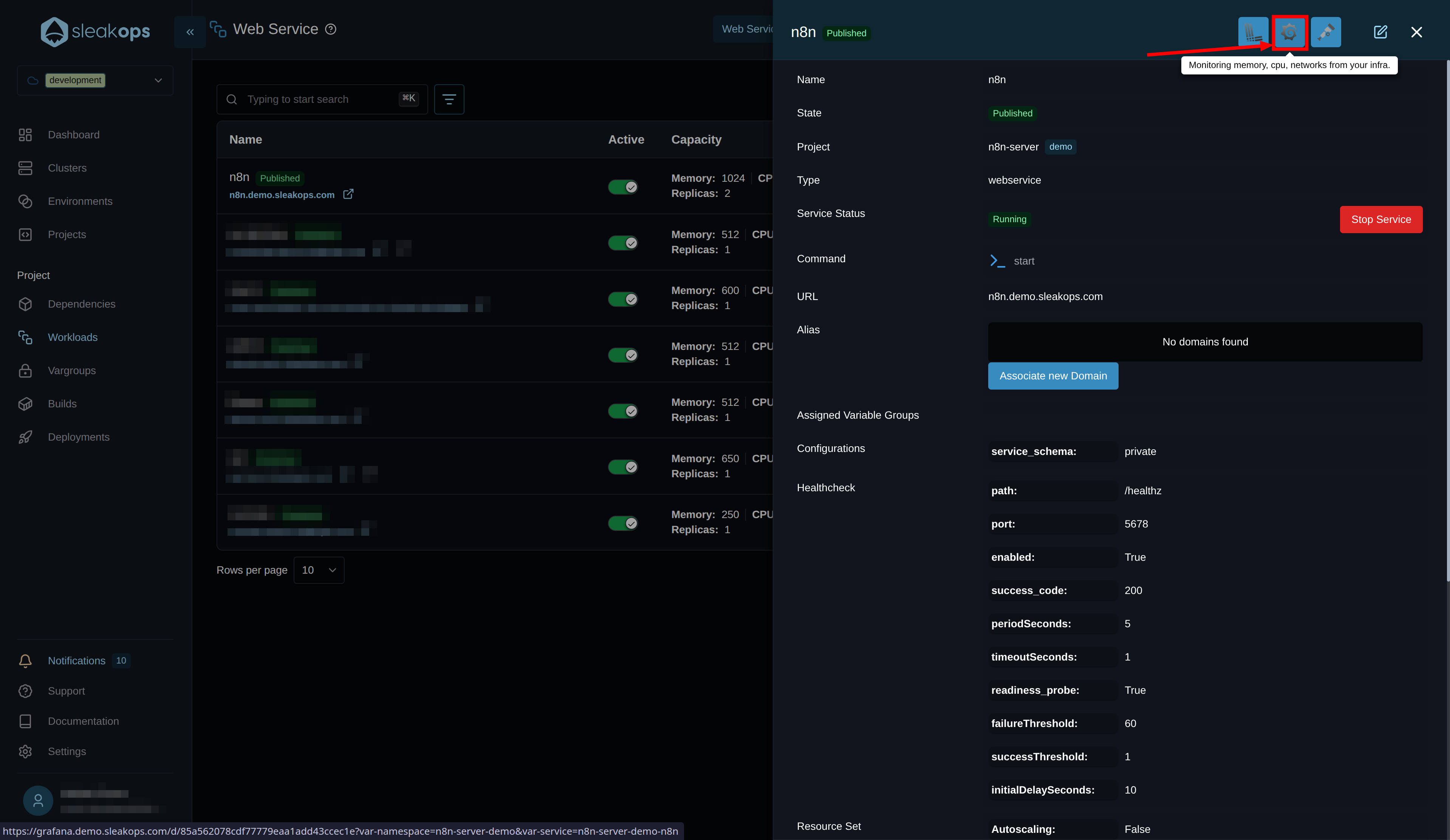Click the command terminal icon next to start
1450x840 pixels.
click(997, 261)
